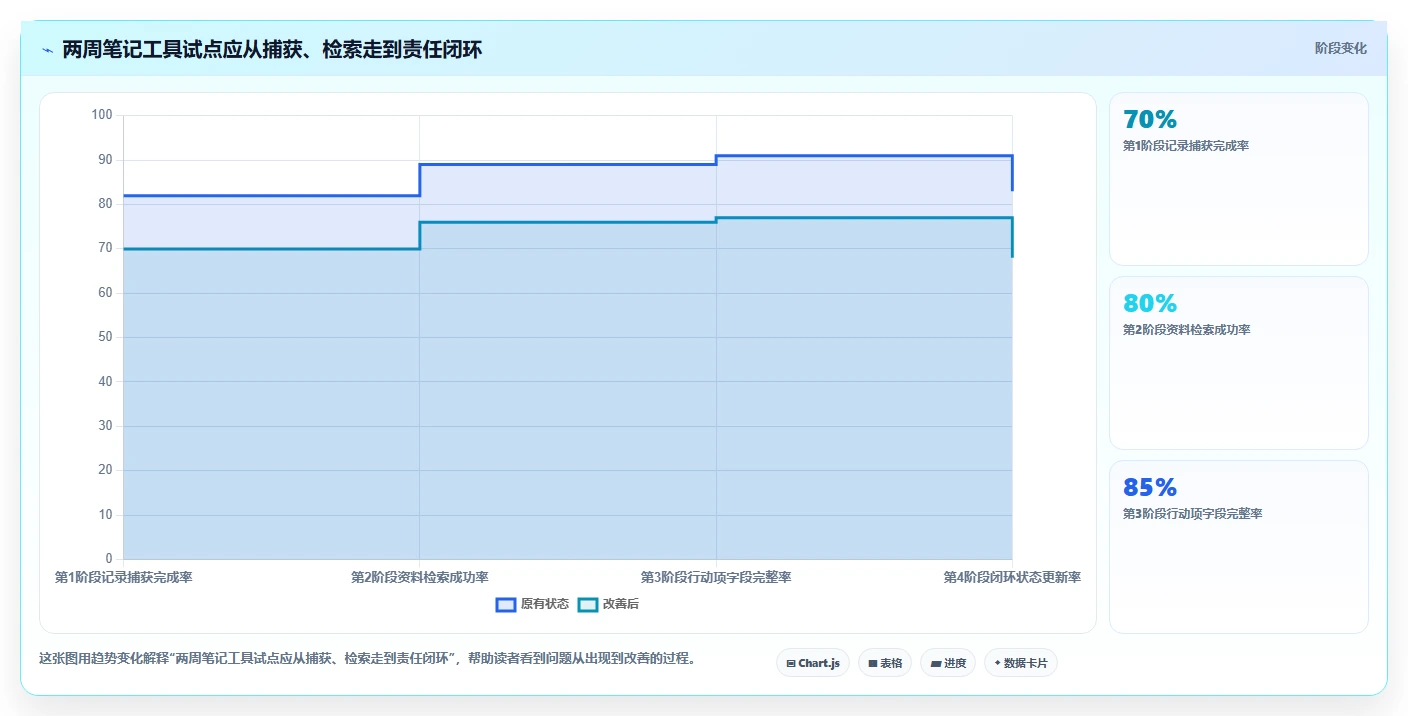The height and width of the screenshot is (716, 1408).
Task: Click the 进度 chip icon
Action: point(935,663)
